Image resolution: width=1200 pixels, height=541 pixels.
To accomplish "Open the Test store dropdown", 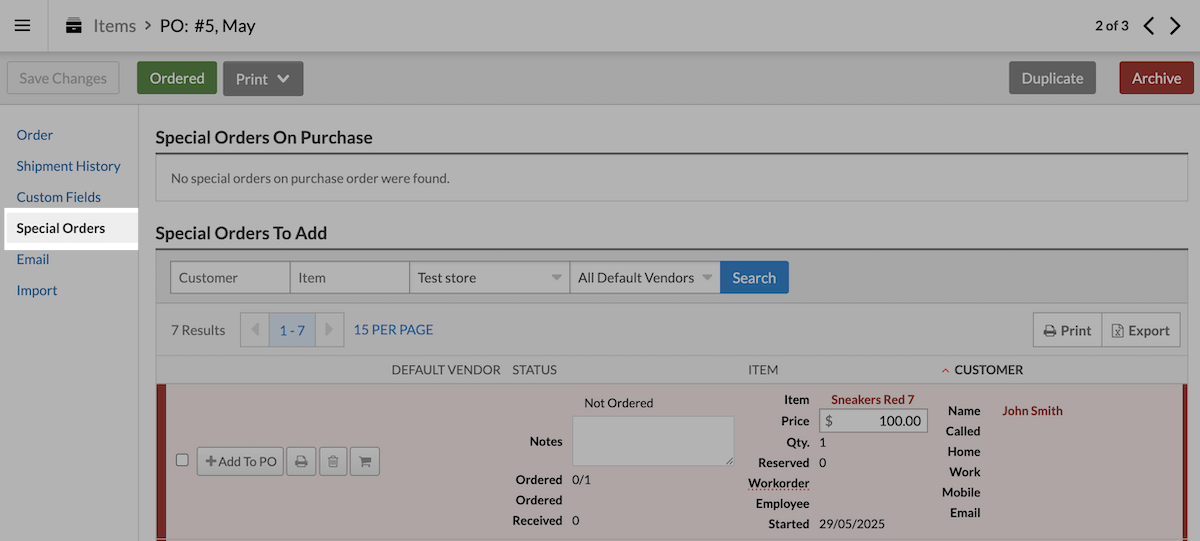I will point(490,278).
